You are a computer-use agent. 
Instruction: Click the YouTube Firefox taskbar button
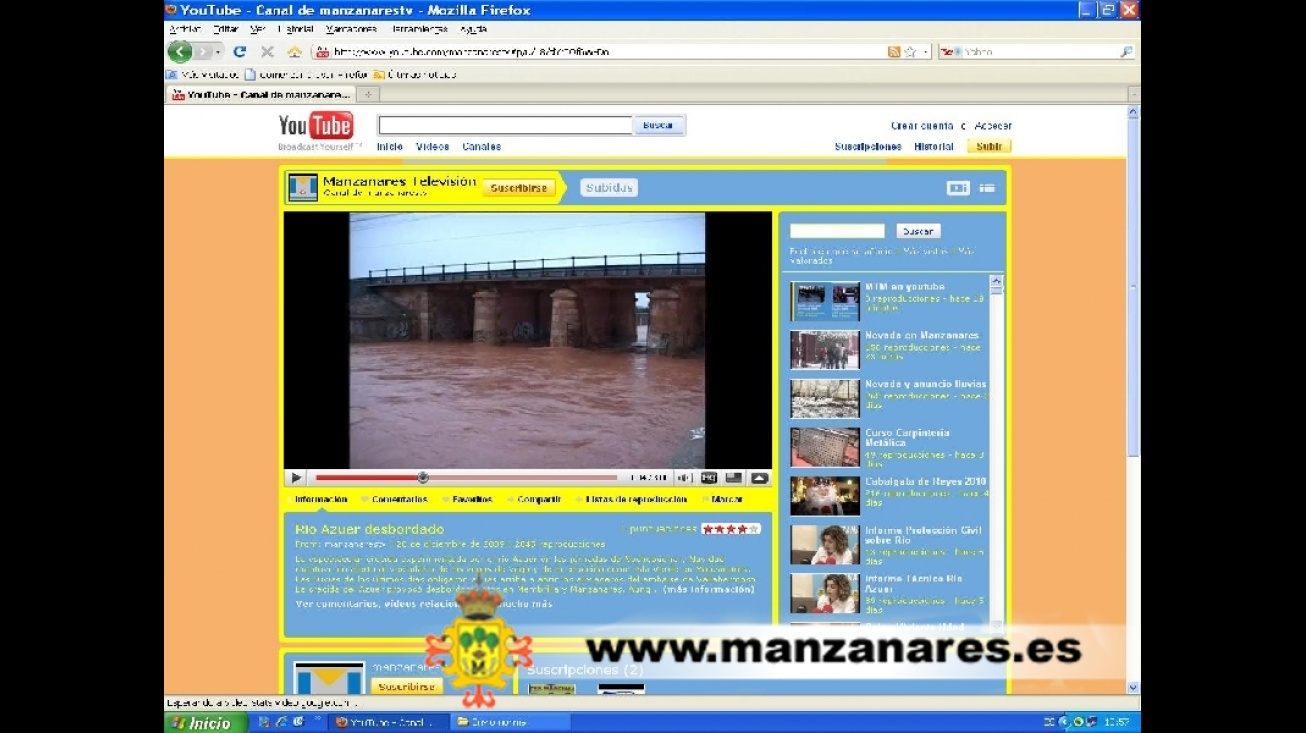(x=390, y=722)
